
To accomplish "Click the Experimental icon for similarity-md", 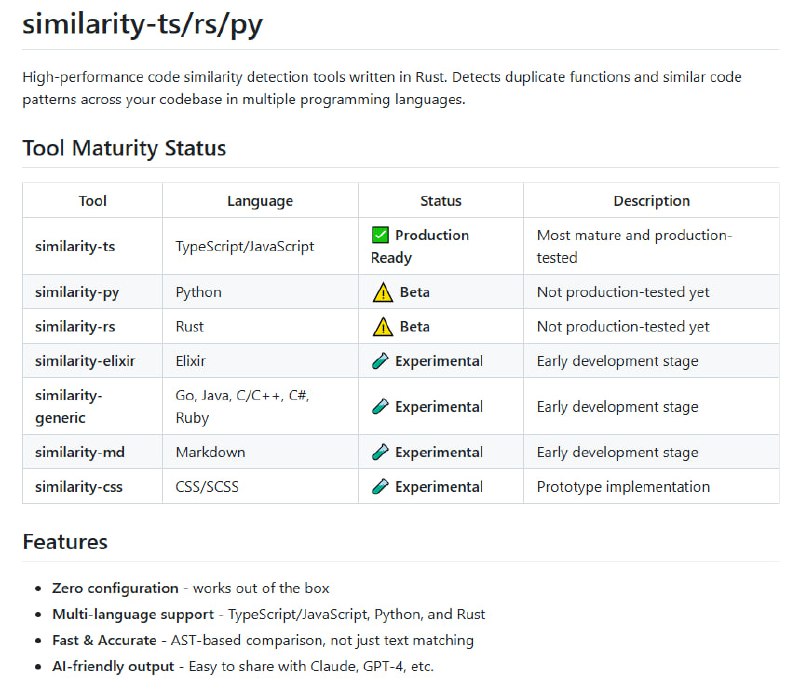I will [x=378, y=451].
